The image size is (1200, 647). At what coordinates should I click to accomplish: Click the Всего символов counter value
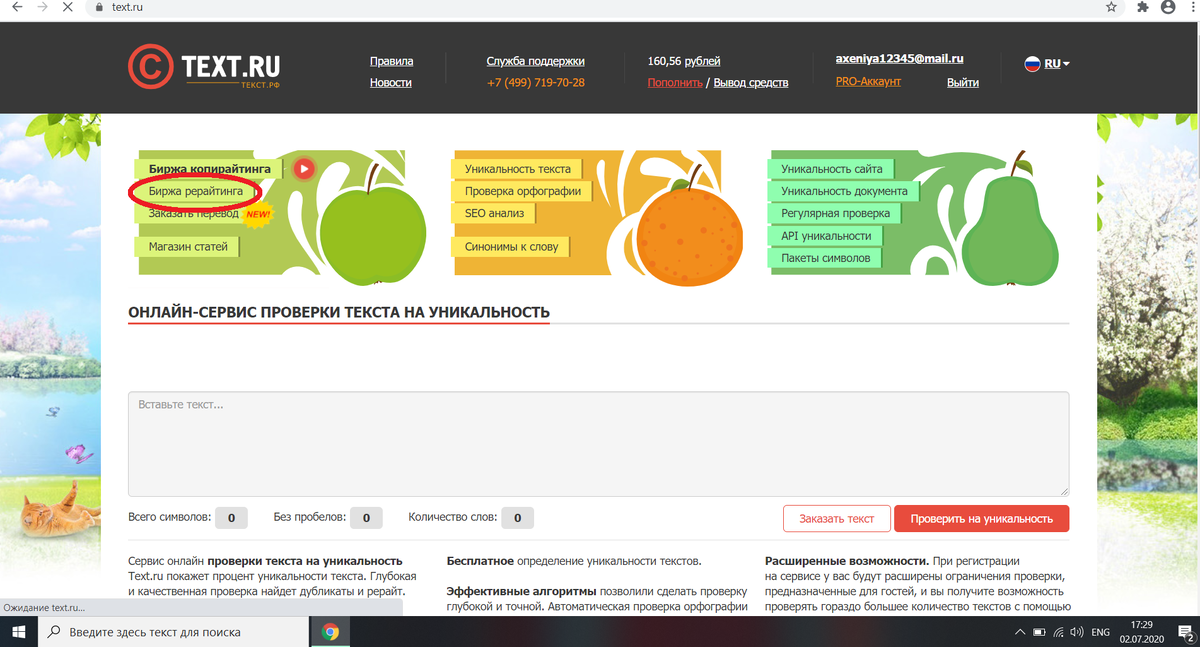pyautogui.click(x=231, y=518)
